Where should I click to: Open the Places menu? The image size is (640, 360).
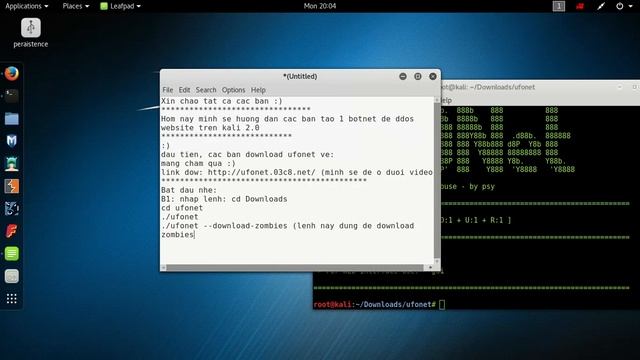point(76,6)
